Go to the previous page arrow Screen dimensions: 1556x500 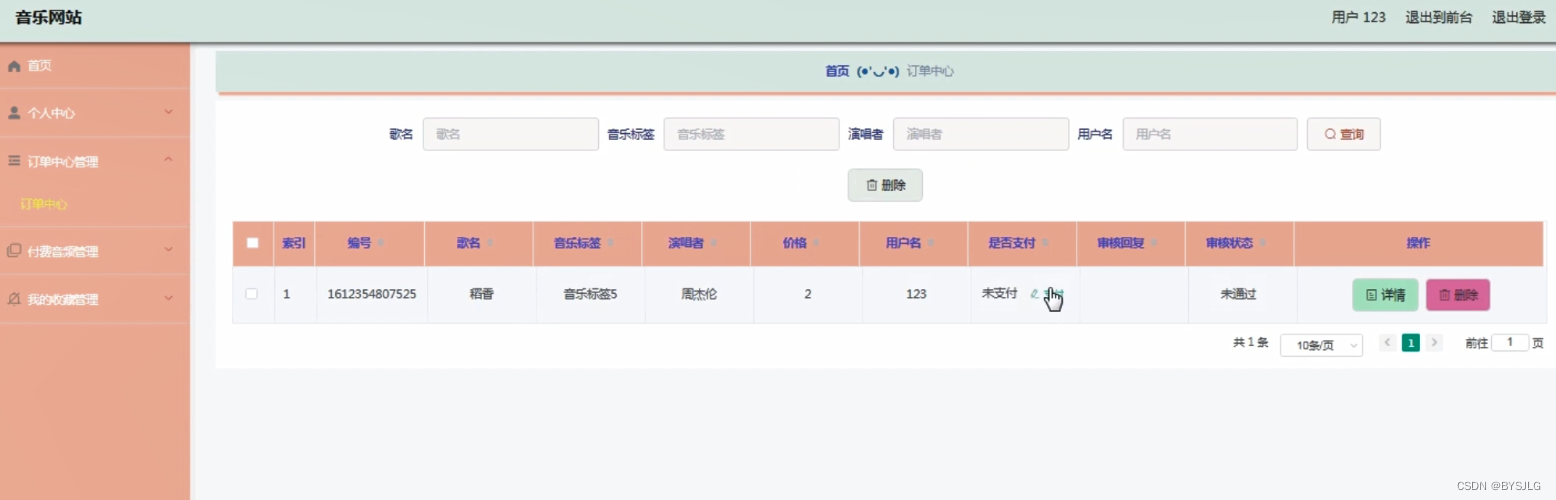[1388, 343]
